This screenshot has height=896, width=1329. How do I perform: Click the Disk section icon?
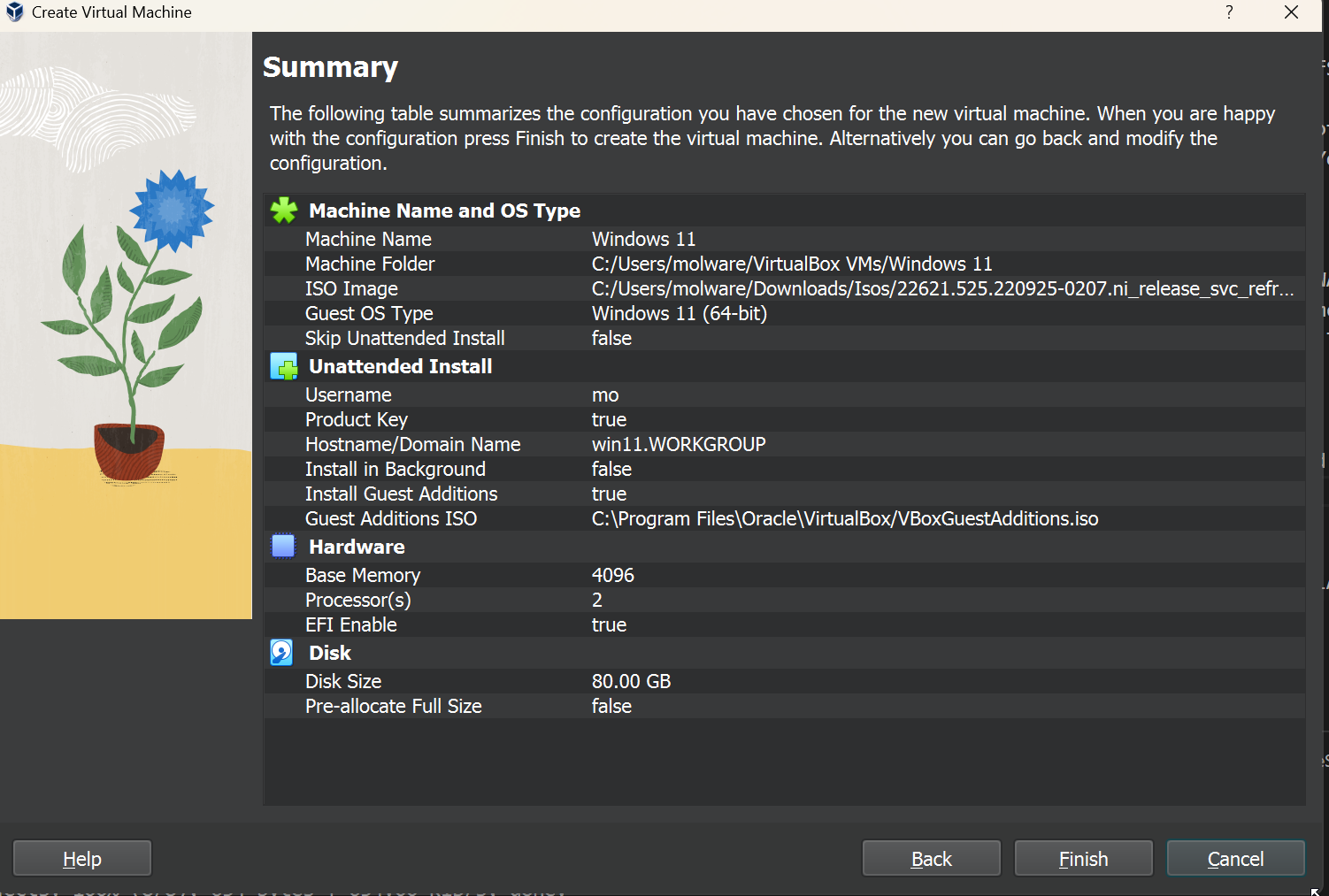282,653
